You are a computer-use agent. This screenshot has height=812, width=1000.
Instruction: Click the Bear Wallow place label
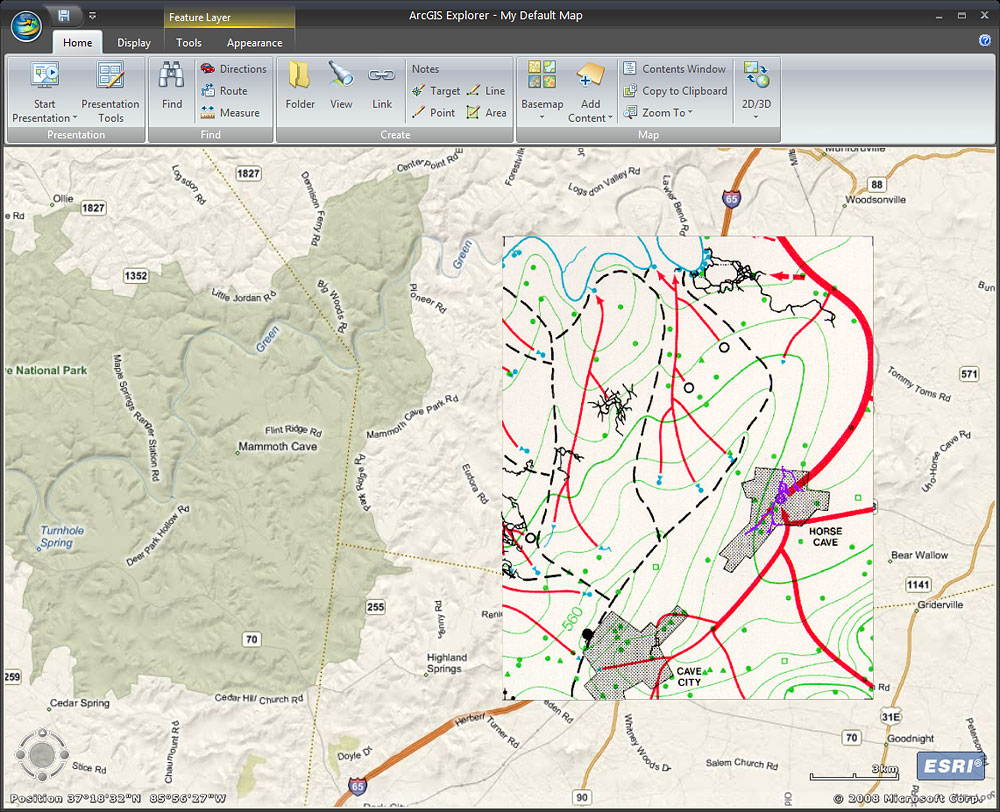point(919,555)
